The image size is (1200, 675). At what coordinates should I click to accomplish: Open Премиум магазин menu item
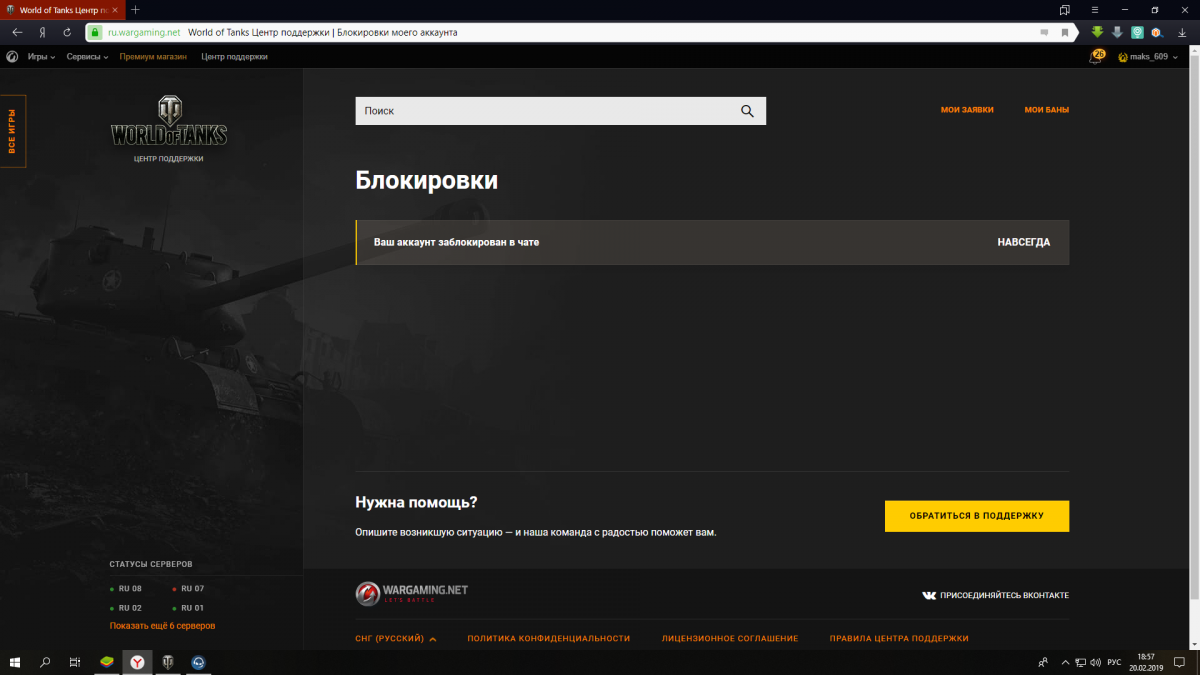coord(153,57)
